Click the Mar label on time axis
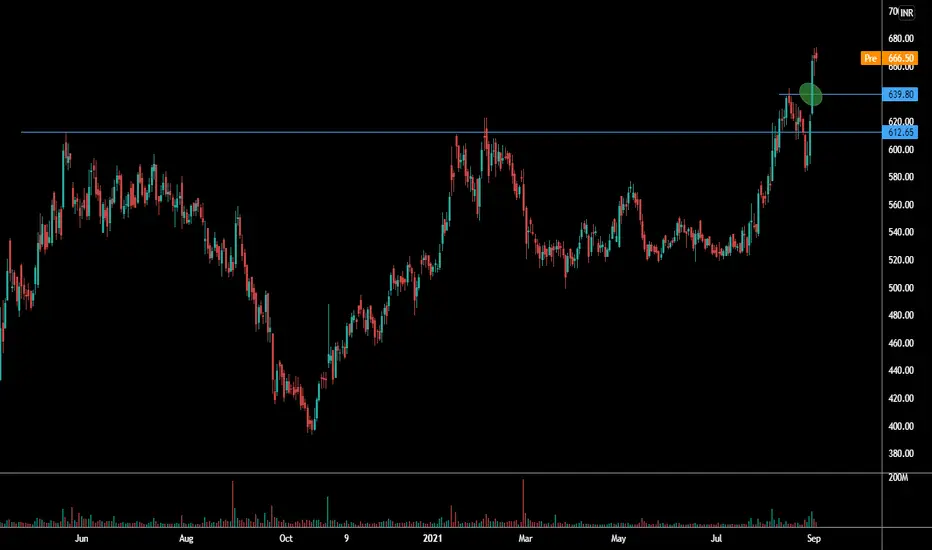This screenshot has width=932, height=550. point(525,539)
